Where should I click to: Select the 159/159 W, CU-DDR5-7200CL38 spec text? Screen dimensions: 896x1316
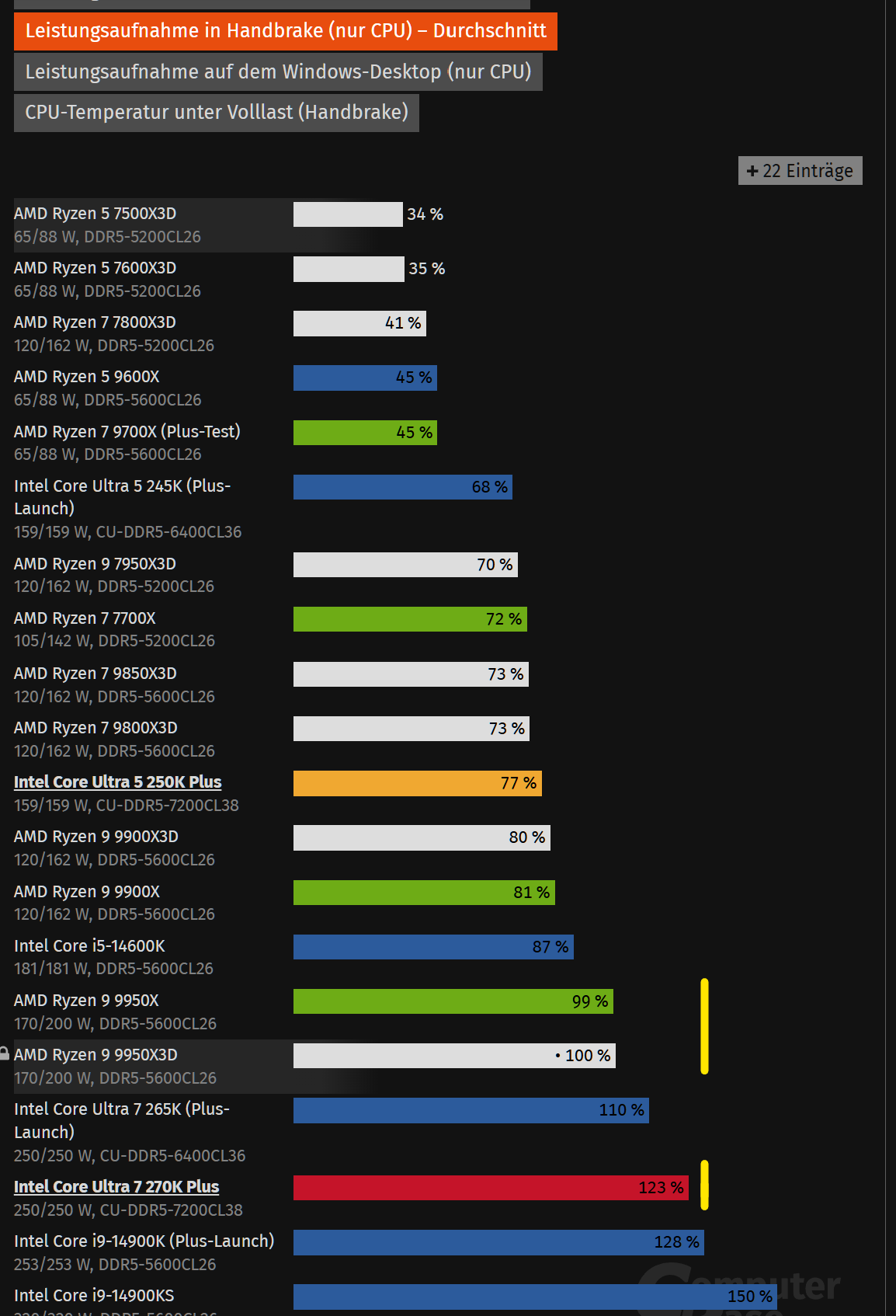(x=127, y=806)
